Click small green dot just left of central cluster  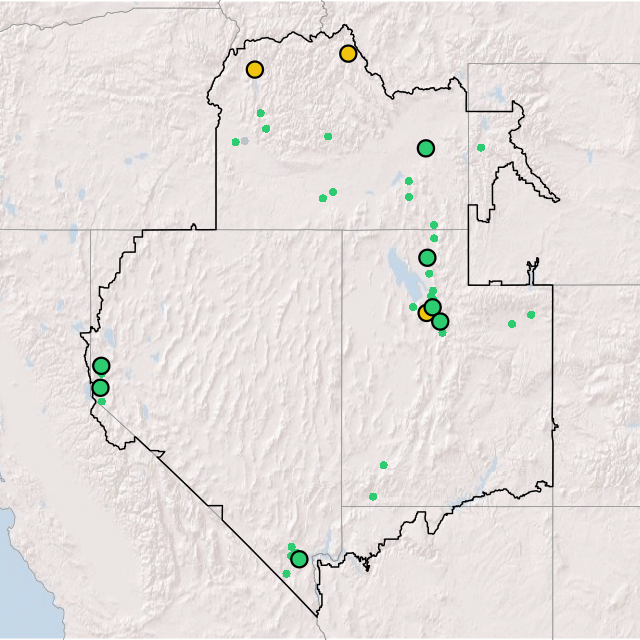point(413,307)
